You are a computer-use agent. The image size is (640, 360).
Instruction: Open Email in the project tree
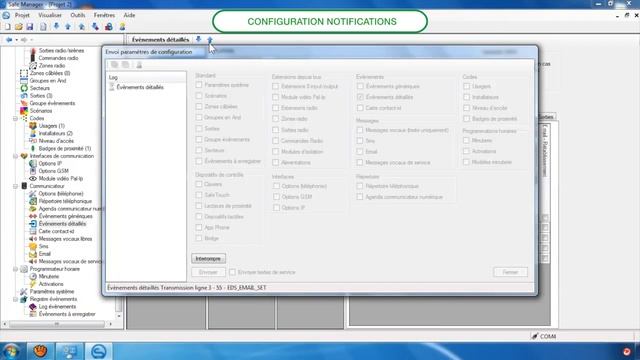point(44,254)
